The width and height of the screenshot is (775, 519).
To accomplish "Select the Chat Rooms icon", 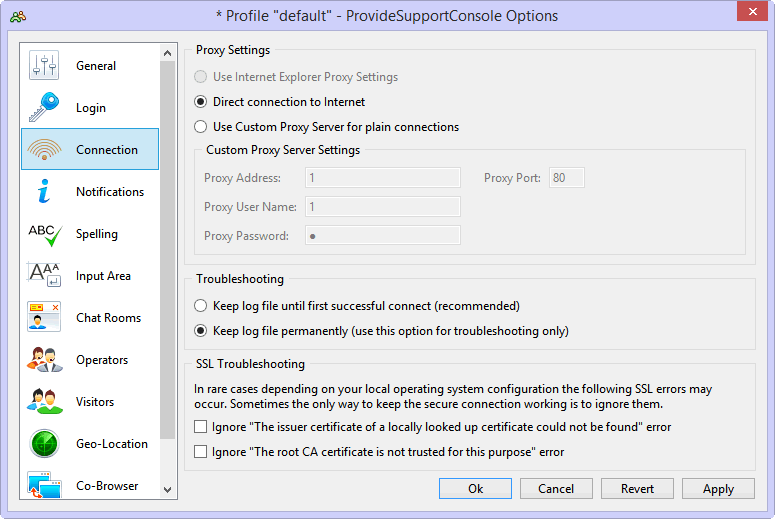I will [x=44, y=317].
